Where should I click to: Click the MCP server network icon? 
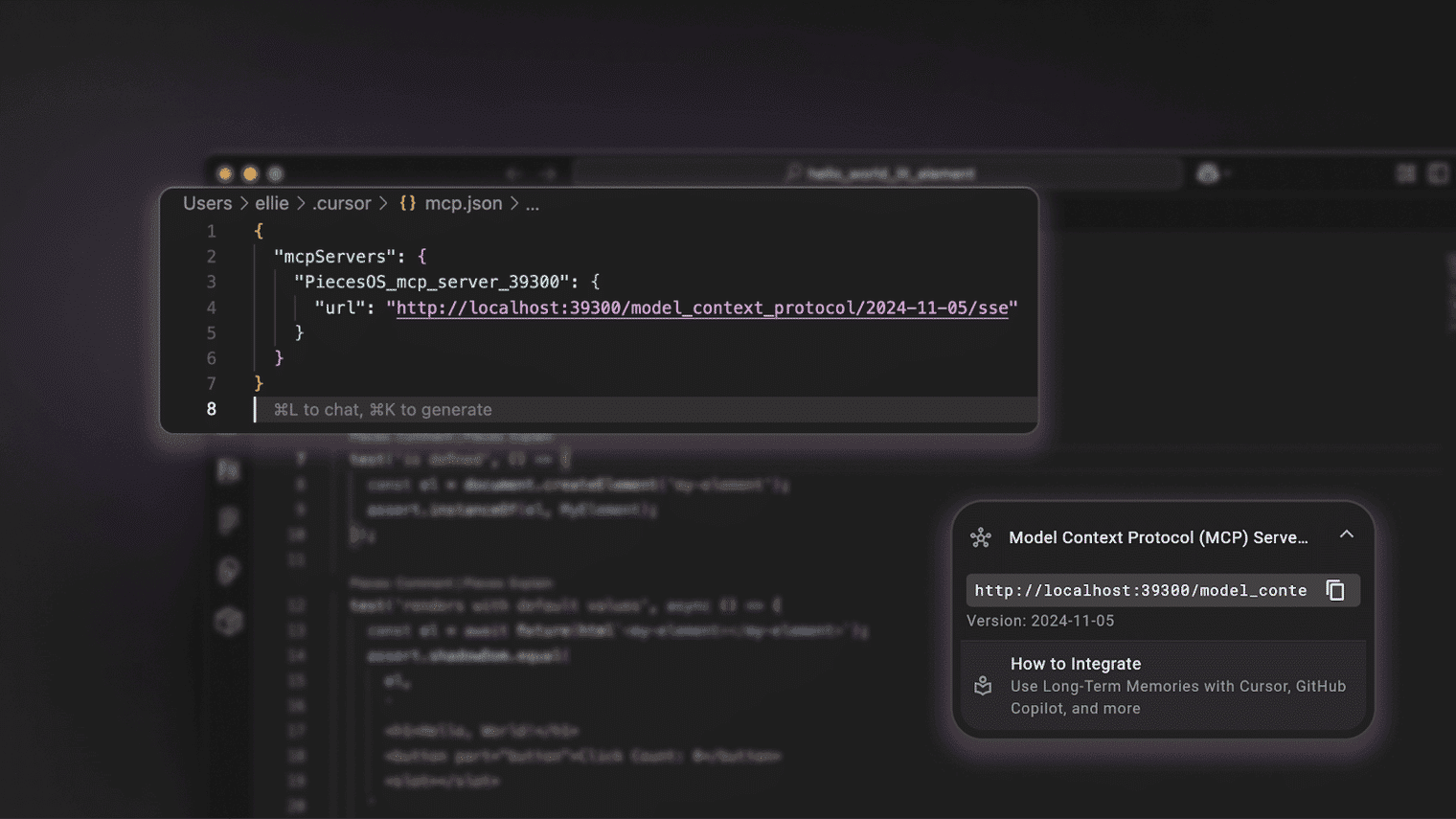coord(981,537)
